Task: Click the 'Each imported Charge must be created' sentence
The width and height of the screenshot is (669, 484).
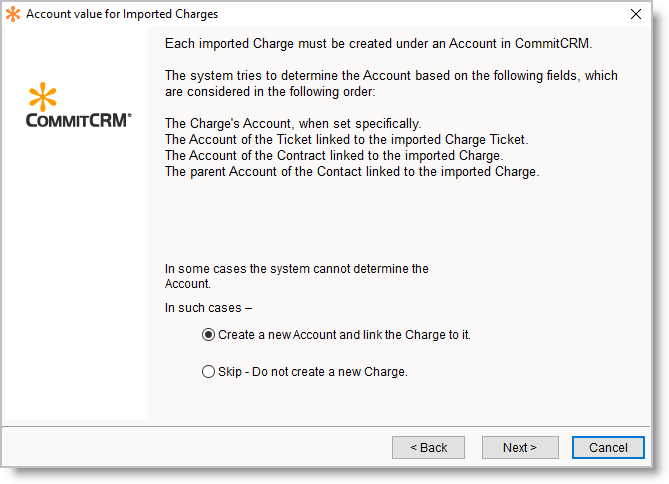Action: click(x=378, y=45)
